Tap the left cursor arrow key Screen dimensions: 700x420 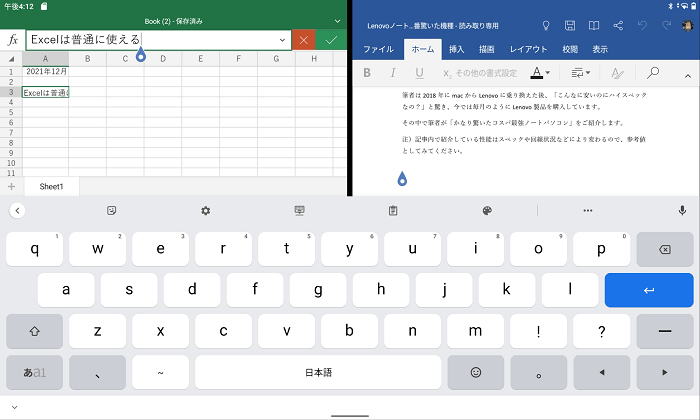(x=602, y=372)
